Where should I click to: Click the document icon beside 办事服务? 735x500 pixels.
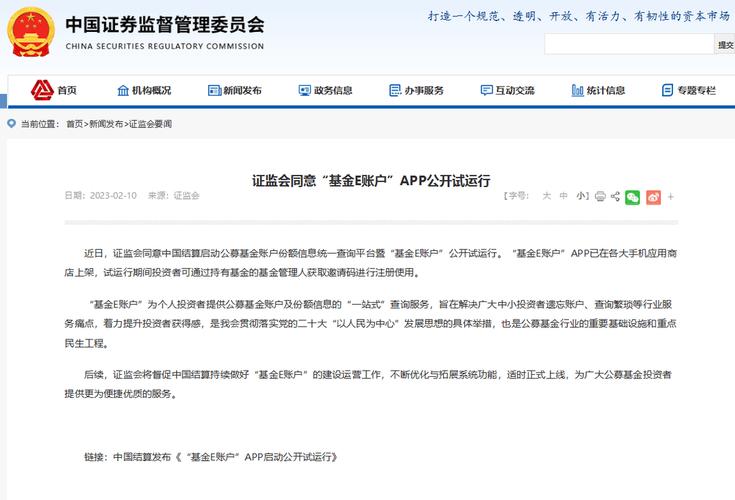coord(395,90)
